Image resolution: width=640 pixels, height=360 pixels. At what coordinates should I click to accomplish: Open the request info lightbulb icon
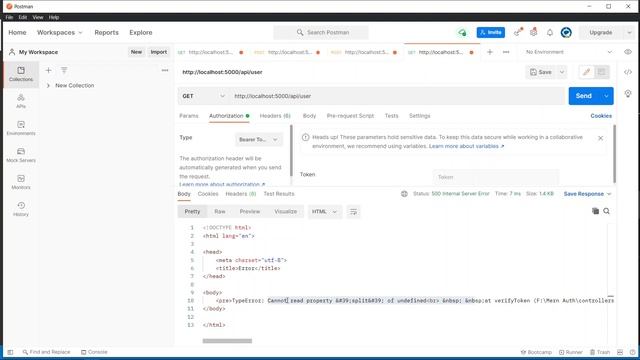pos(628,93)
